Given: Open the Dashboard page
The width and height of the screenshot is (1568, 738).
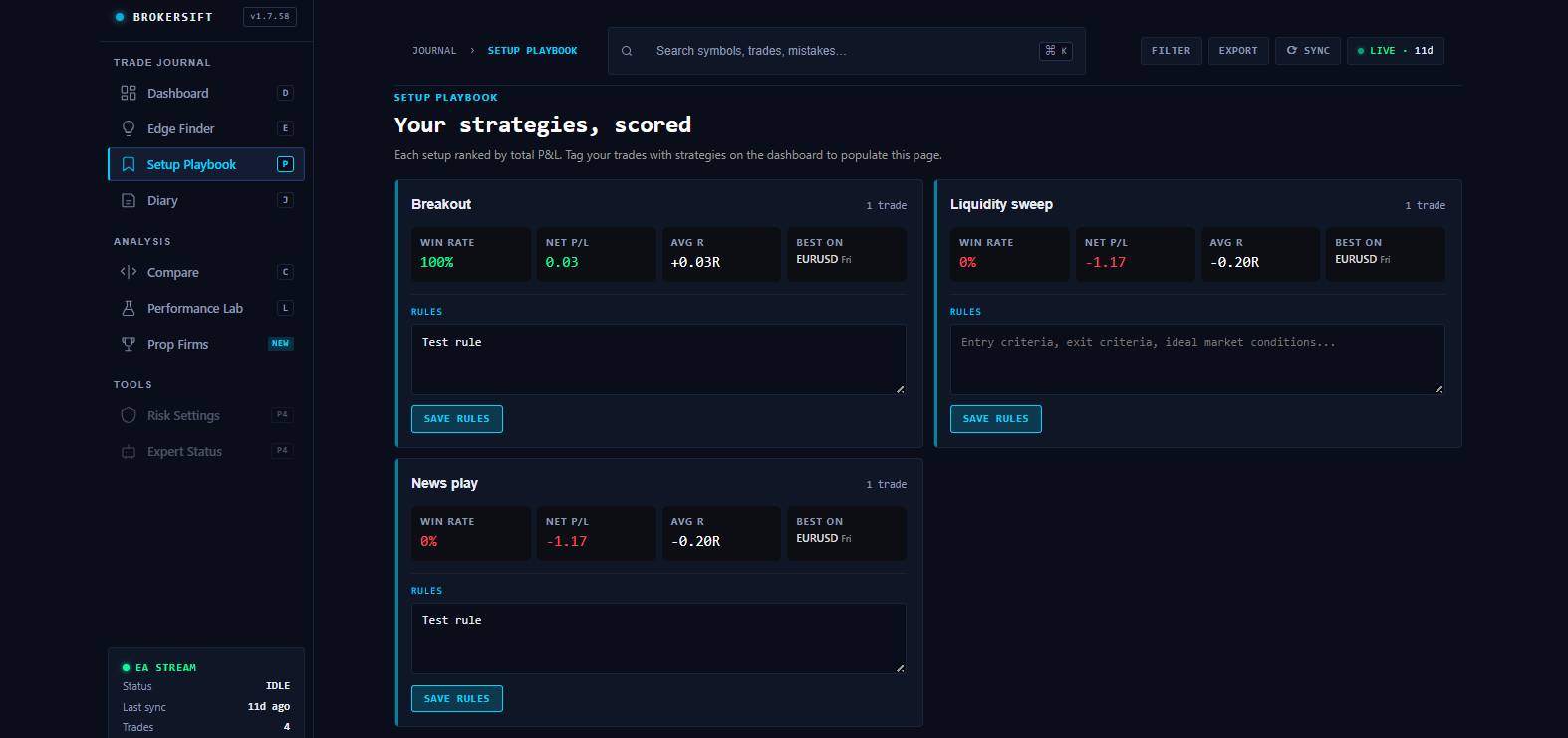Looking at the screenshot, I should (206, 93).
